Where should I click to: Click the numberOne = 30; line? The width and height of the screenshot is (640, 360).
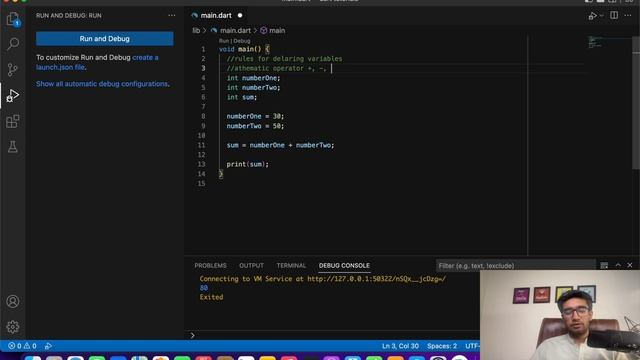[255, 116]
